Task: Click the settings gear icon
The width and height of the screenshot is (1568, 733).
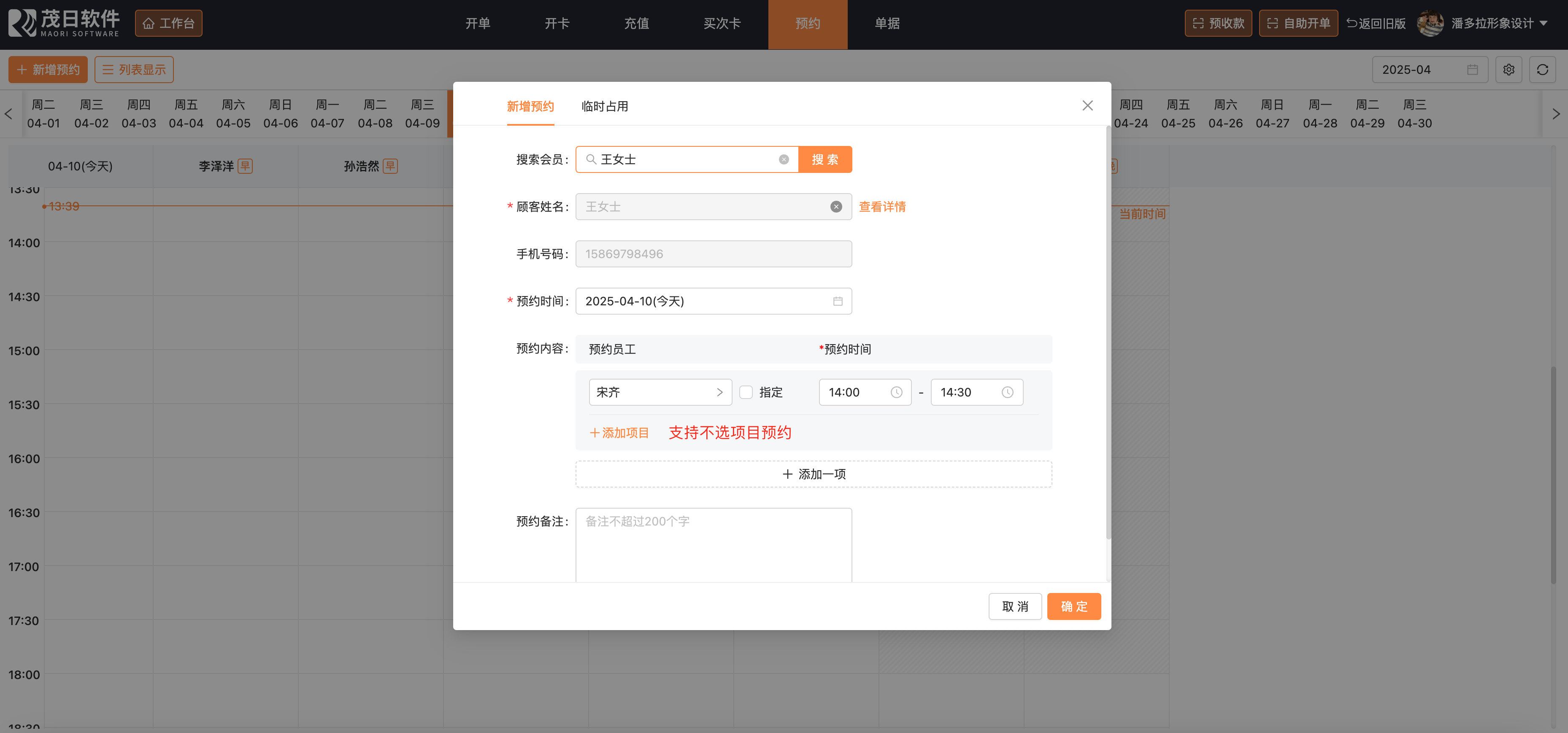Action: [1509, 70]
